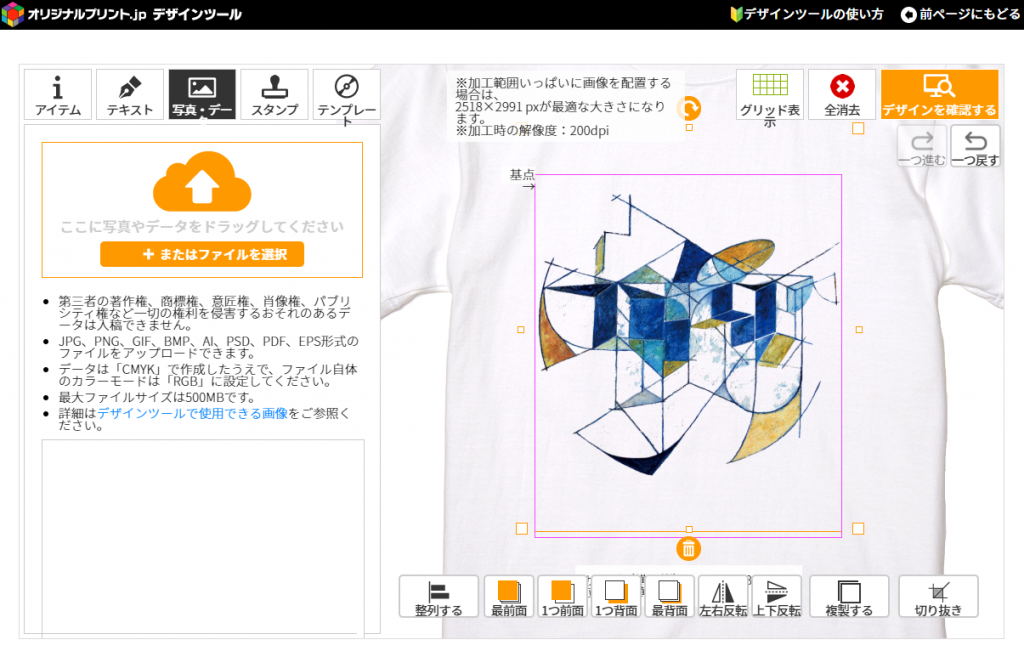
Task: Click the right-middle side handle
Action: 859,330
